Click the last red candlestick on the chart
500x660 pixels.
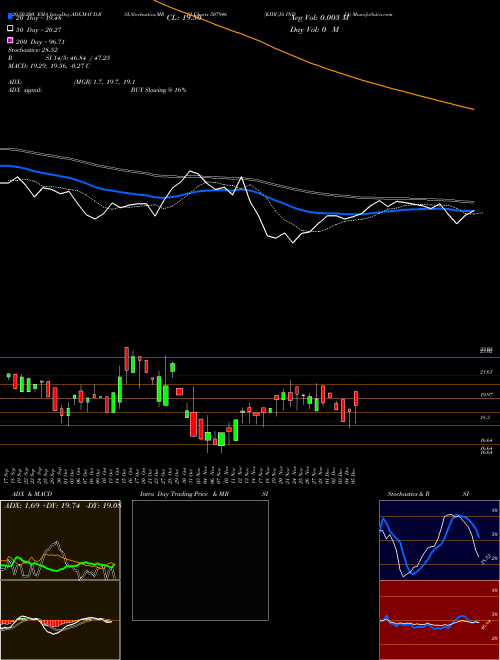tap(356, 399)
